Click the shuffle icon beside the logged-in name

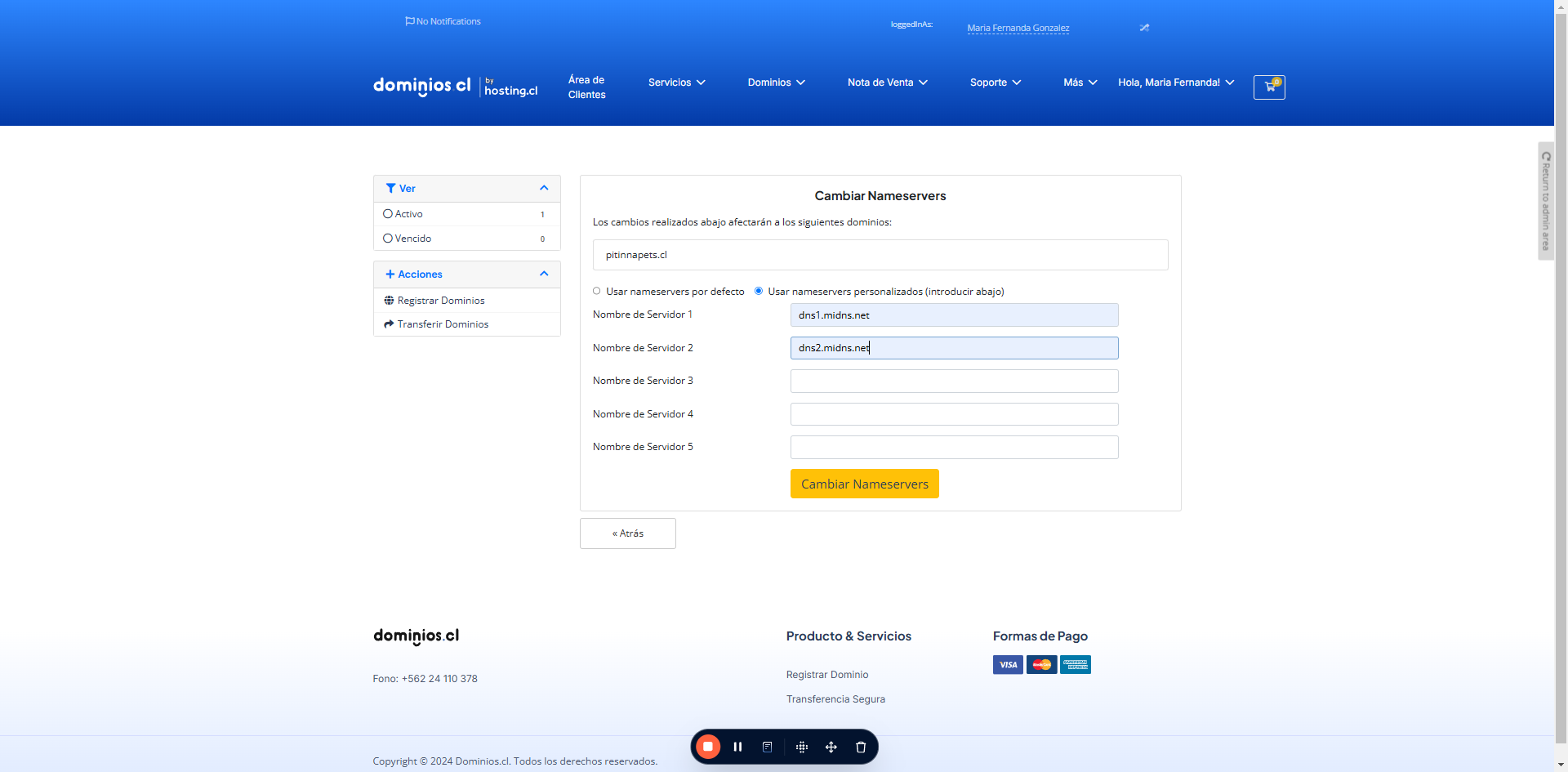coord(1144,28)
